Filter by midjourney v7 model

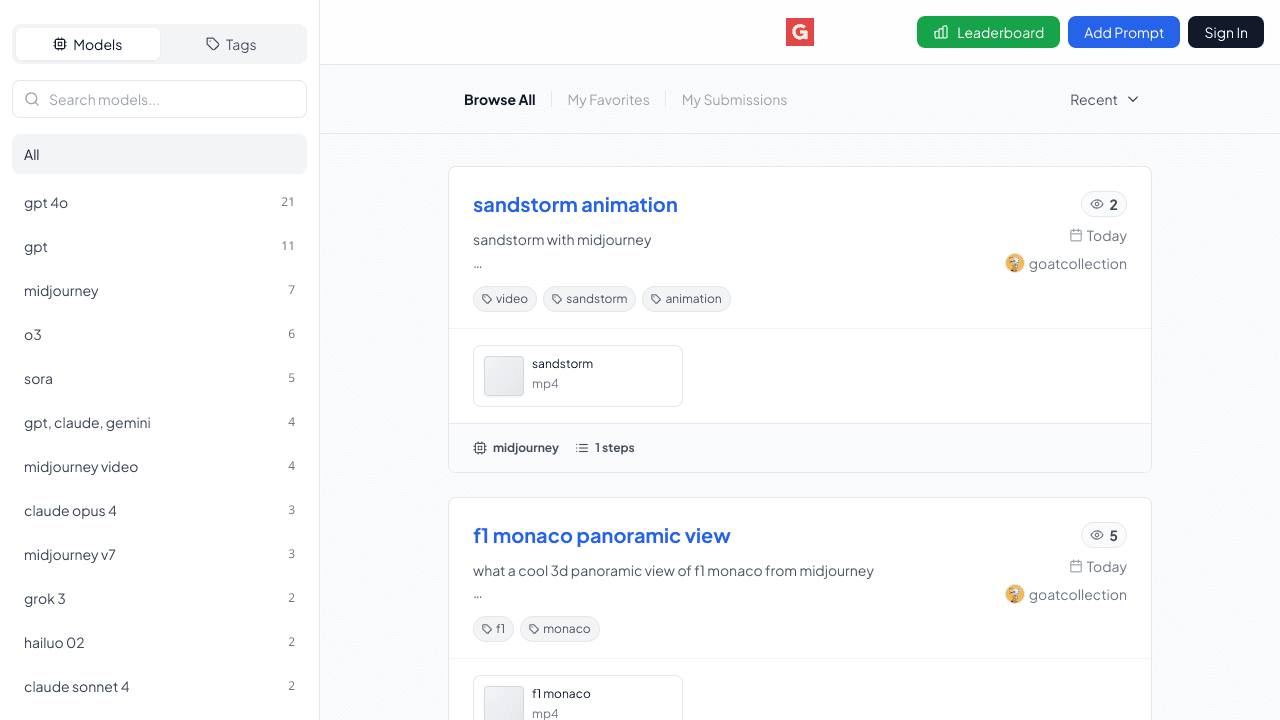tap(159, 554)
